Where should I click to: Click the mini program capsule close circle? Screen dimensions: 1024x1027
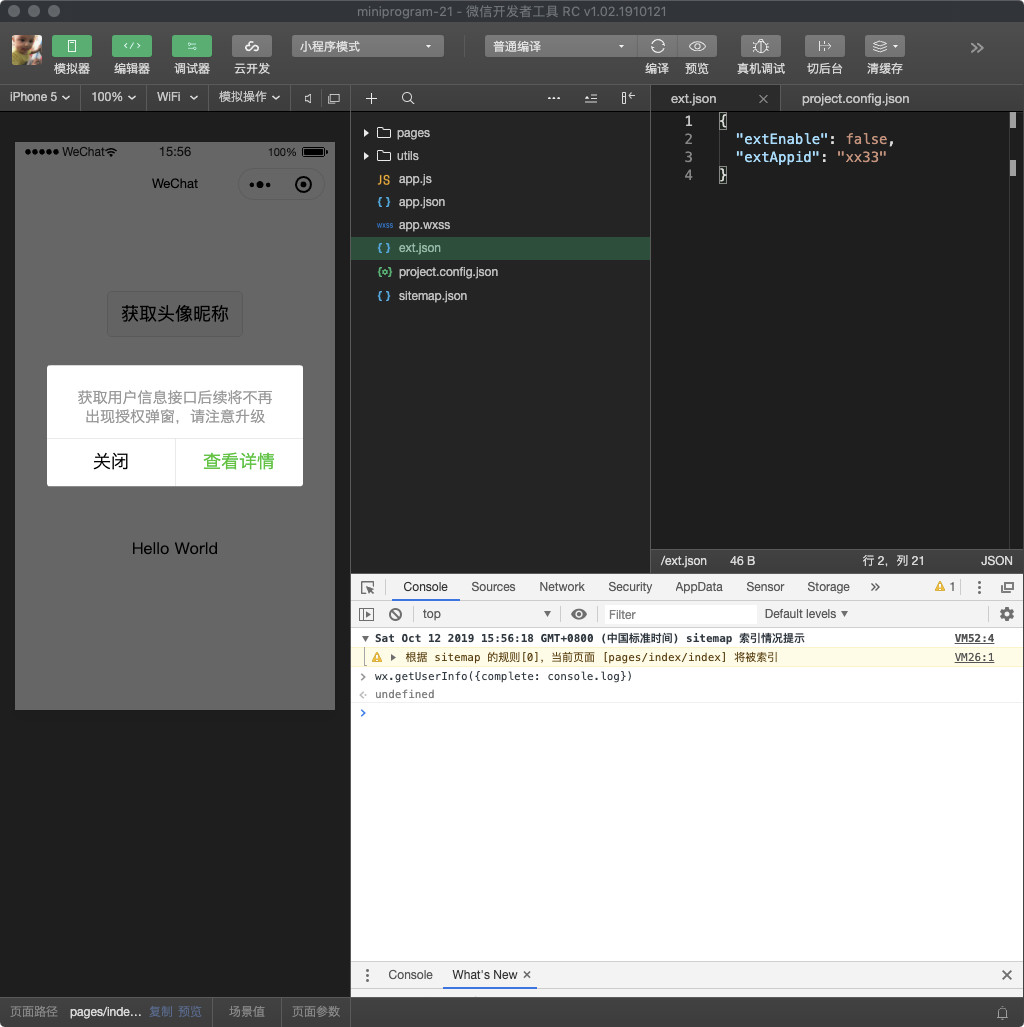[x=303, y=185]
